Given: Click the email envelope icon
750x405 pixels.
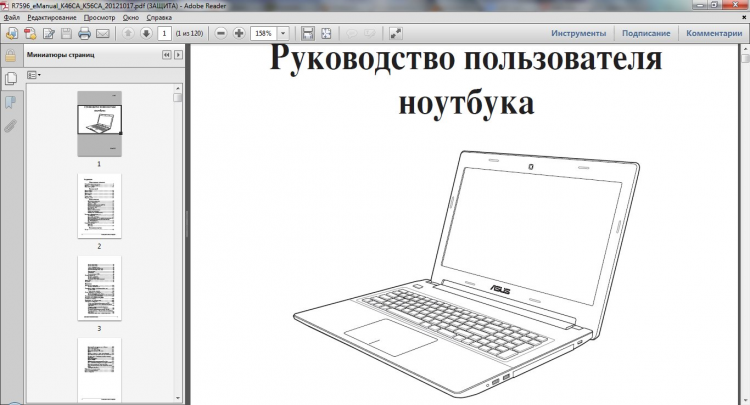Looking at the screenshot, I should pyautogui.click(x=102, y=33).
